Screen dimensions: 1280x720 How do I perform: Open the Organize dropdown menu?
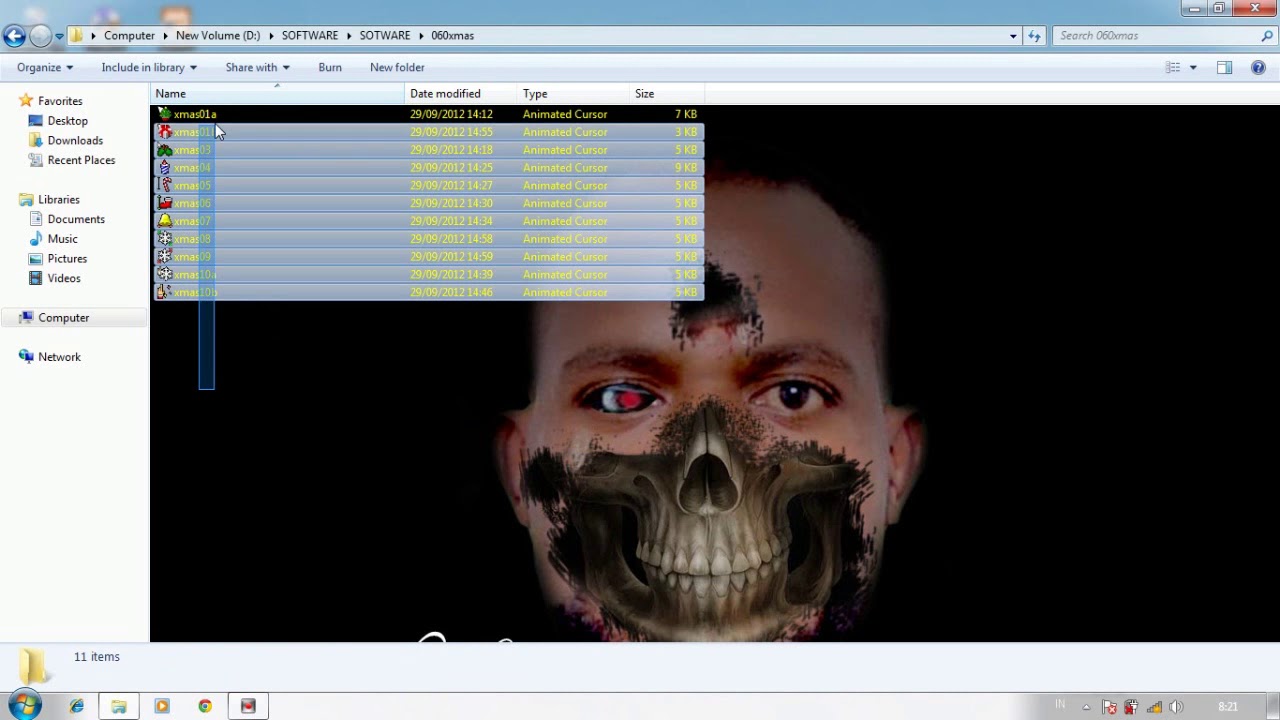click(x=45, y=67)
